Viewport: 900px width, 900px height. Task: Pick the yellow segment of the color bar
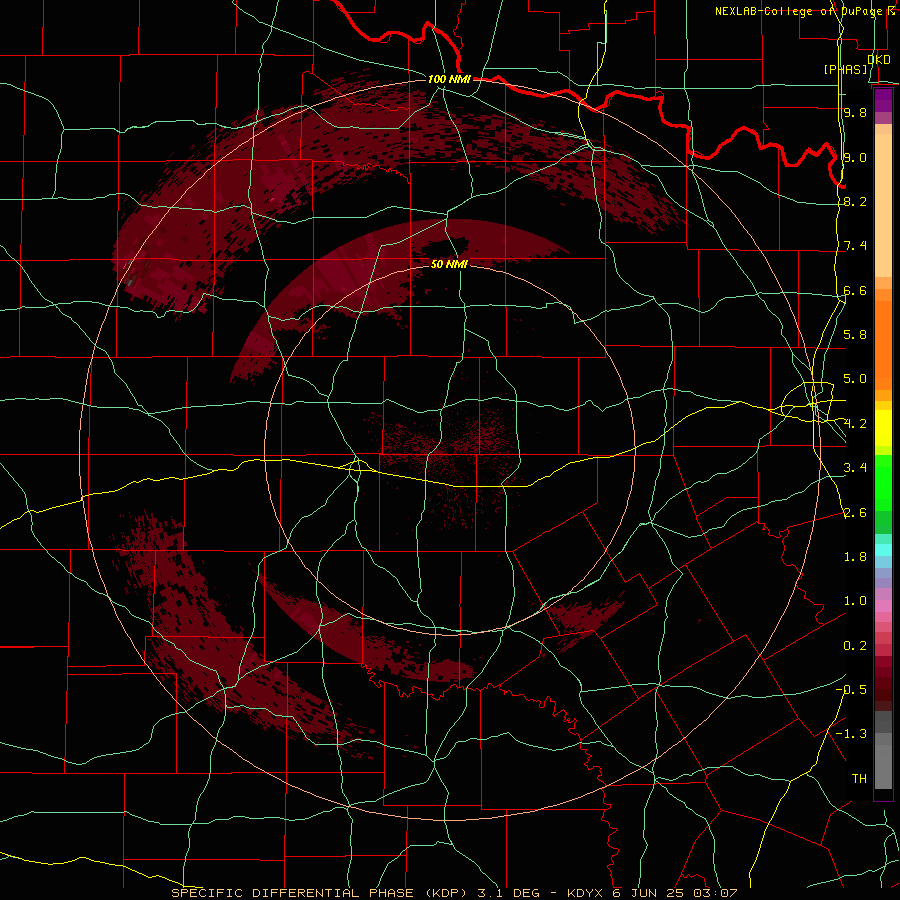(883, 428)
